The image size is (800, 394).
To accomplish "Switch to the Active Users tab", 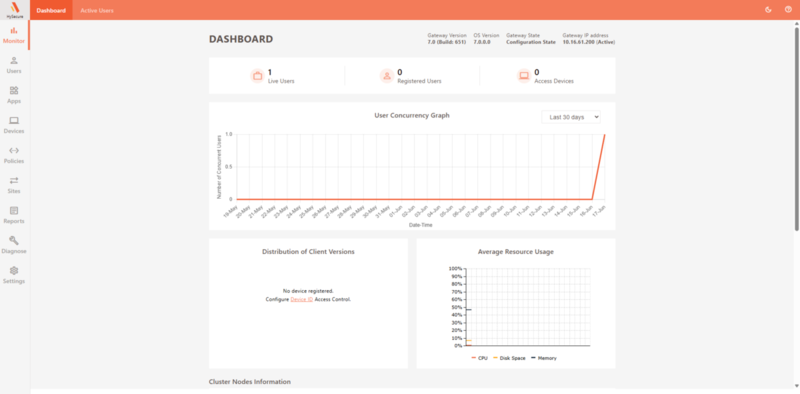I will point(97,10).
